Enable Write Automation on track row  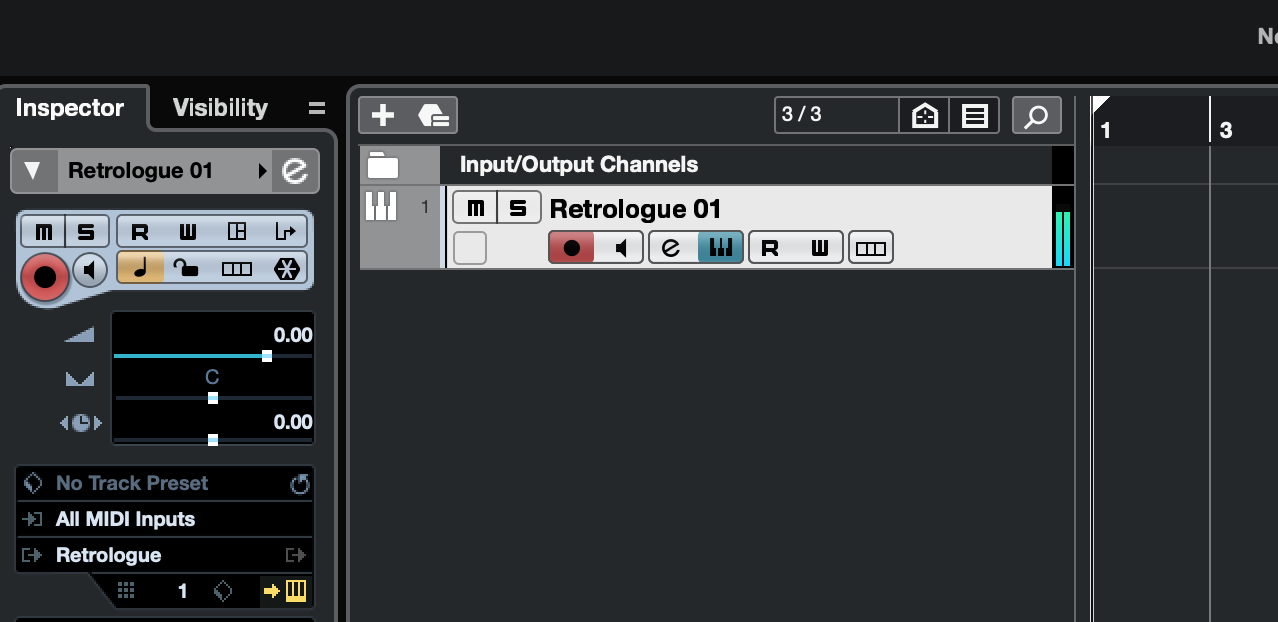[x=819, y=248]
